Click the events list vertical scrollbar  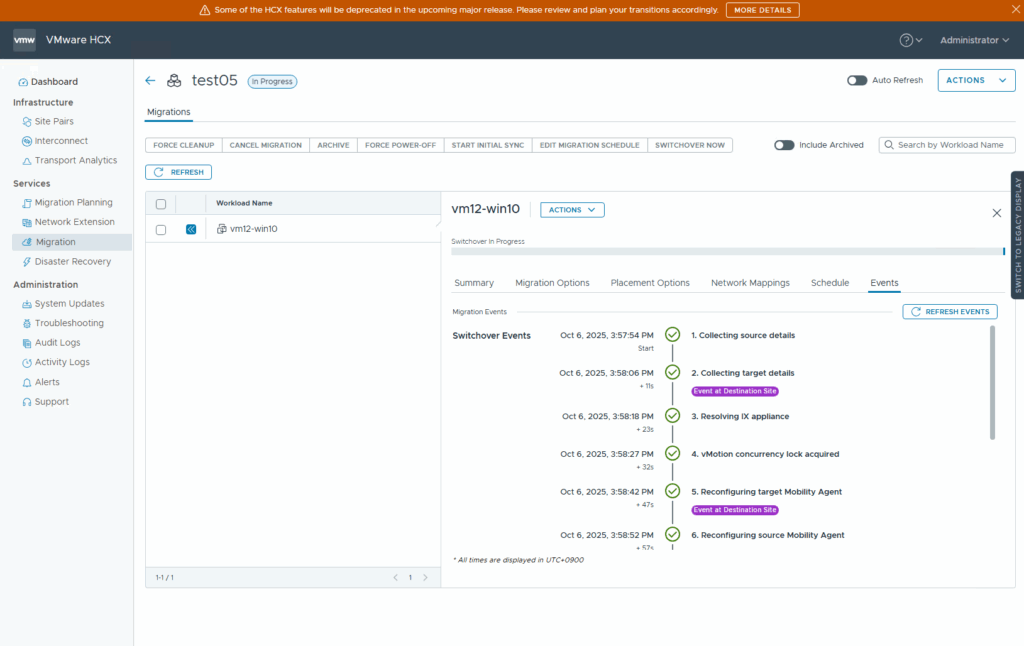(992, 383)
